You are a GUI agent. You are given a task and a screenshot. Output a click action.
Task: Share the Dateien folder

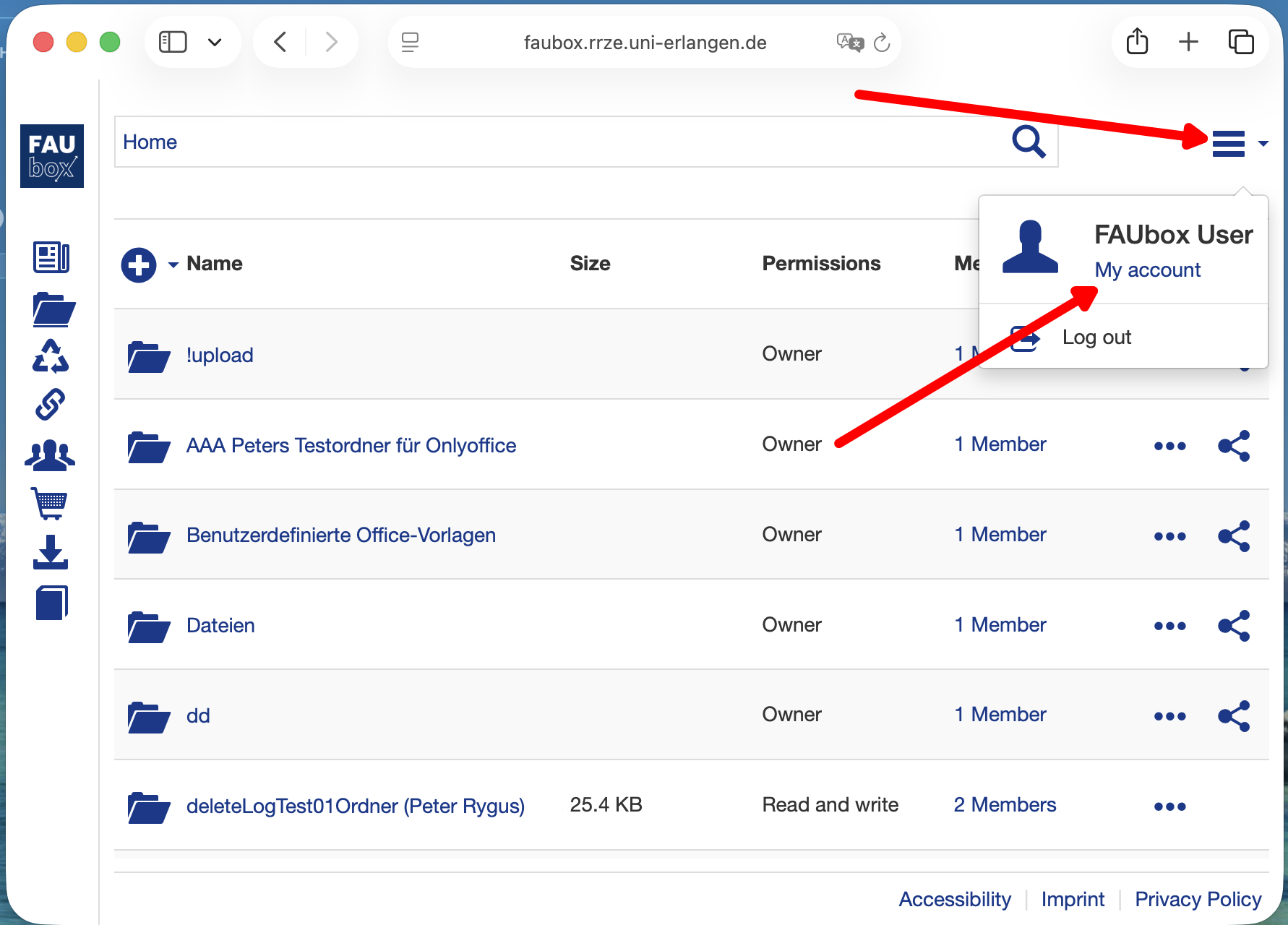click(1234, 626)
